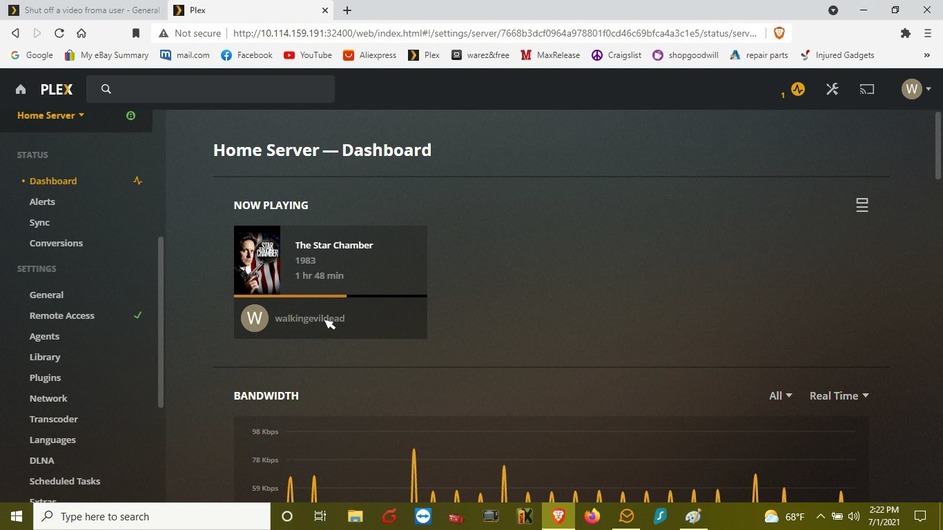Switch to 'Shut off a video froma user' tab
Image resolution: width=943 pixels, height=530 pixels.
click(84, 10)
